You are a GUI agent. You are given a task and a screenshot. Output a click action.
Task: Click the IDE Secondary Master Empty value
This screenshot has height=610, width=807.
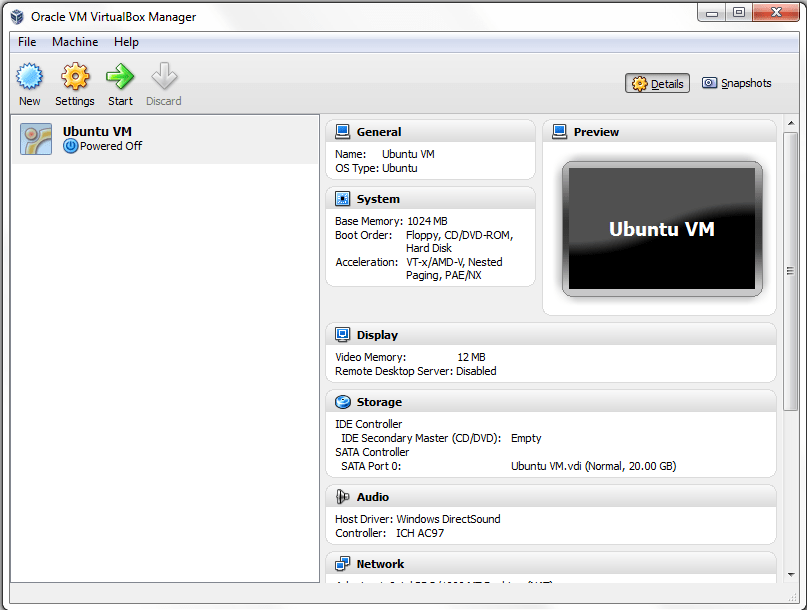point(526,438)
